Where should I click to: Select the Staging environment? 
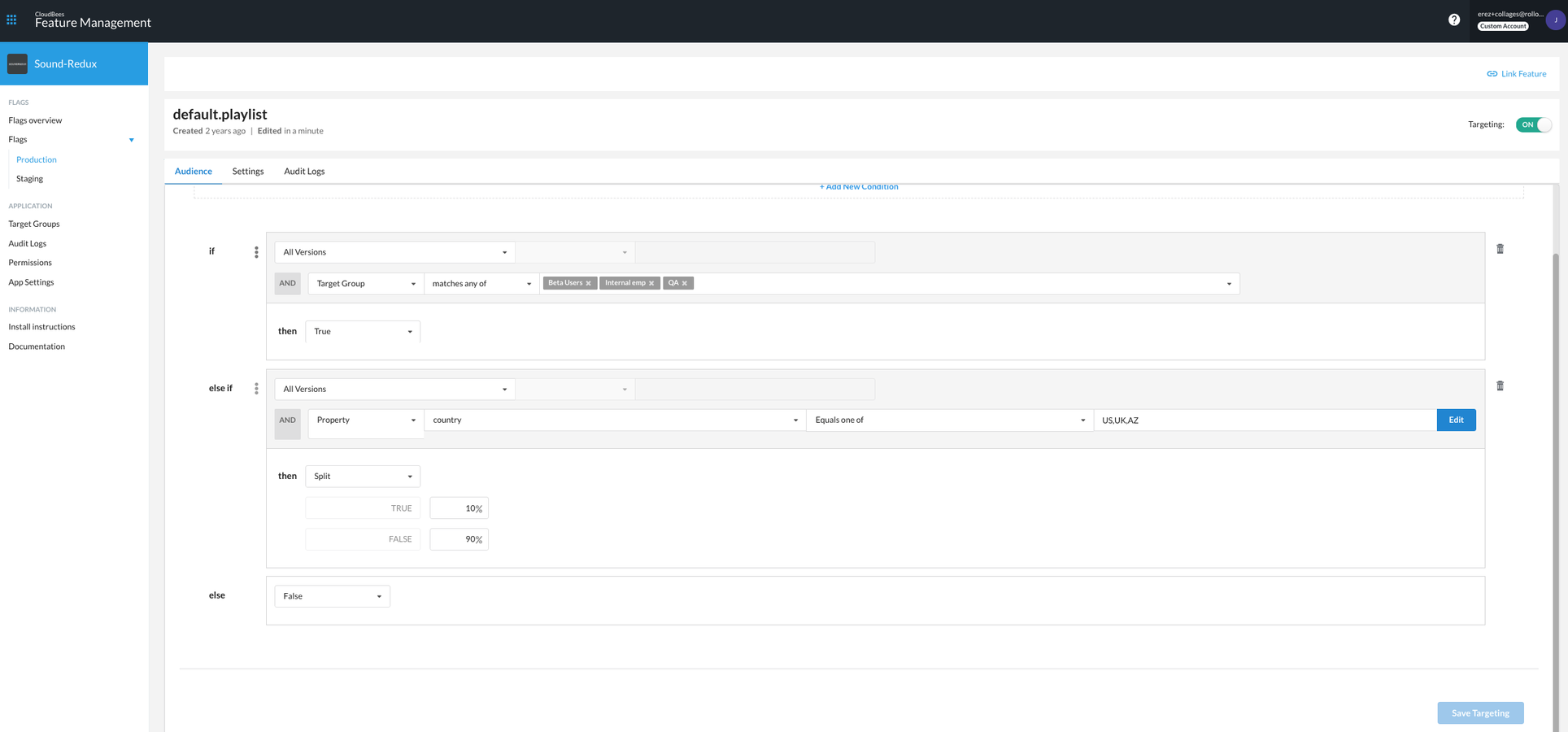point(30,179)
